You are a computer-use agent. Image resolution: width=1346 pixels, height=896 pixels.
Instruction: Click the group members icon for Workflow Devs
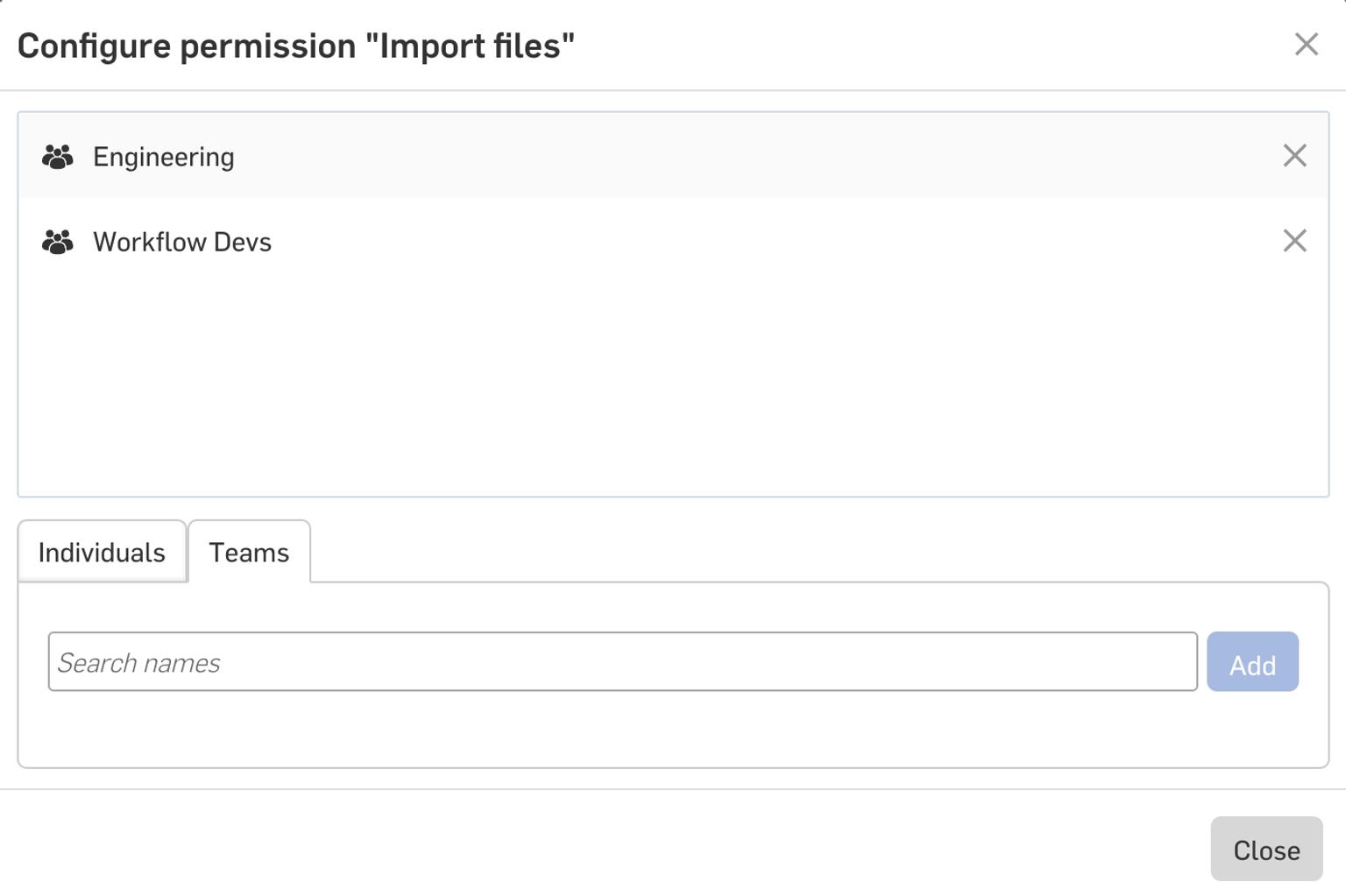(x=57, y=242)
